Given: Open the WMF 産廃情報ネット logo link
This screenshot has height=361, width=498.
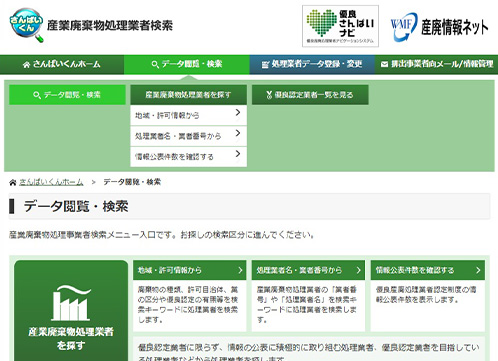Looking at the screenshot, I should pyautogui.click(x=439, y=27).
